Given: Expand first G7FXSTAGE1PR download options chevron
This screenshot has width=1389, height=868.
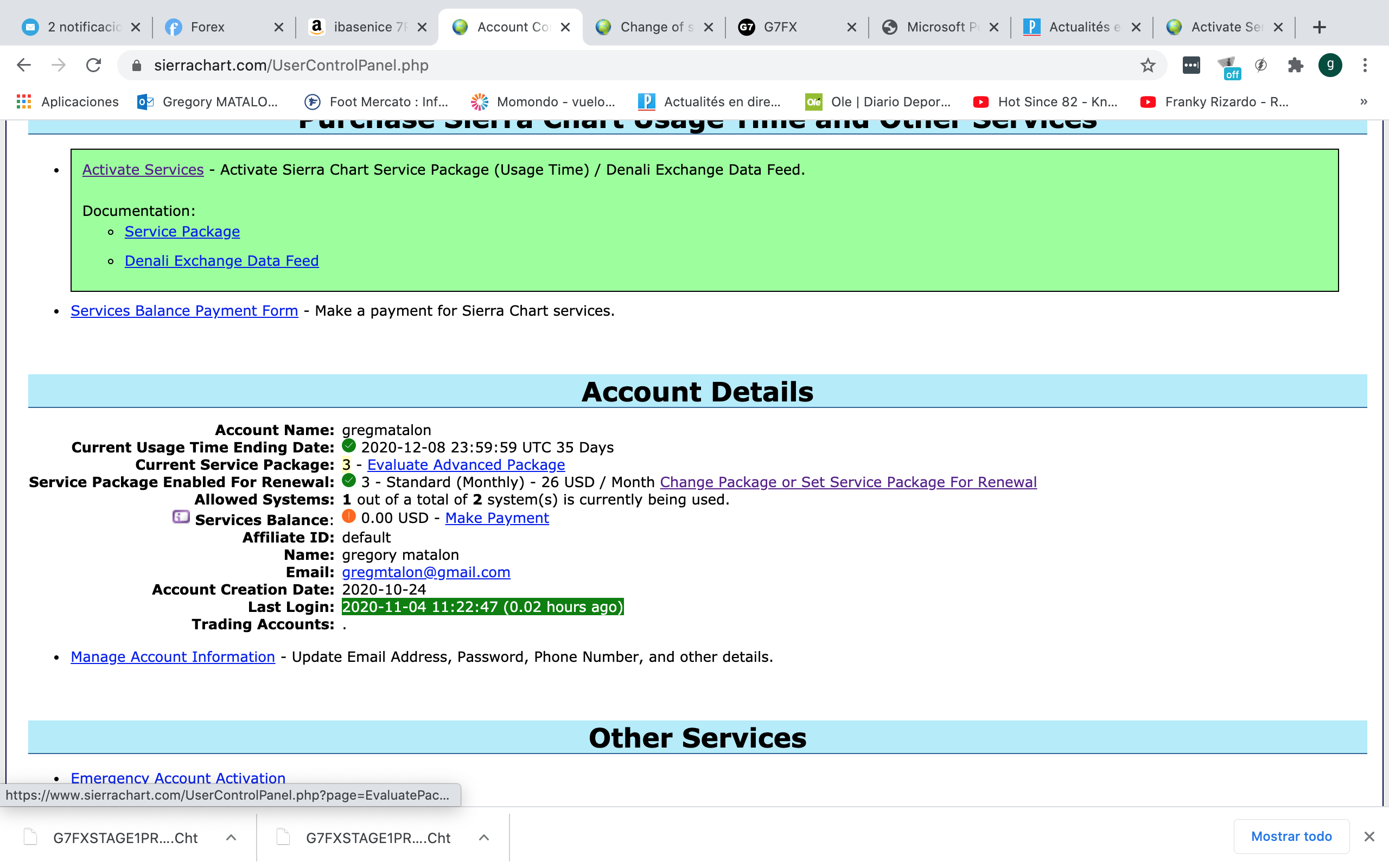Looking at the screenshot, I should click(231, 838).
